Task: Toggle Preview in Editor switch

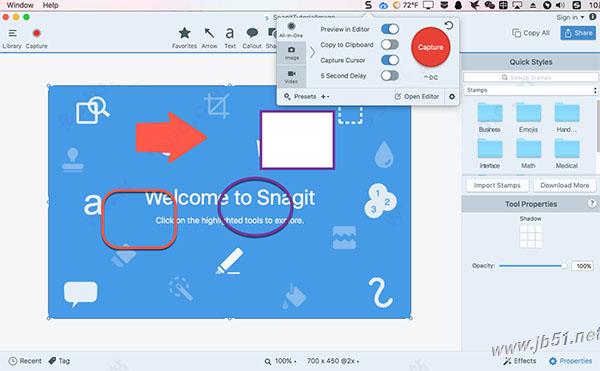Action: [390, 29]
